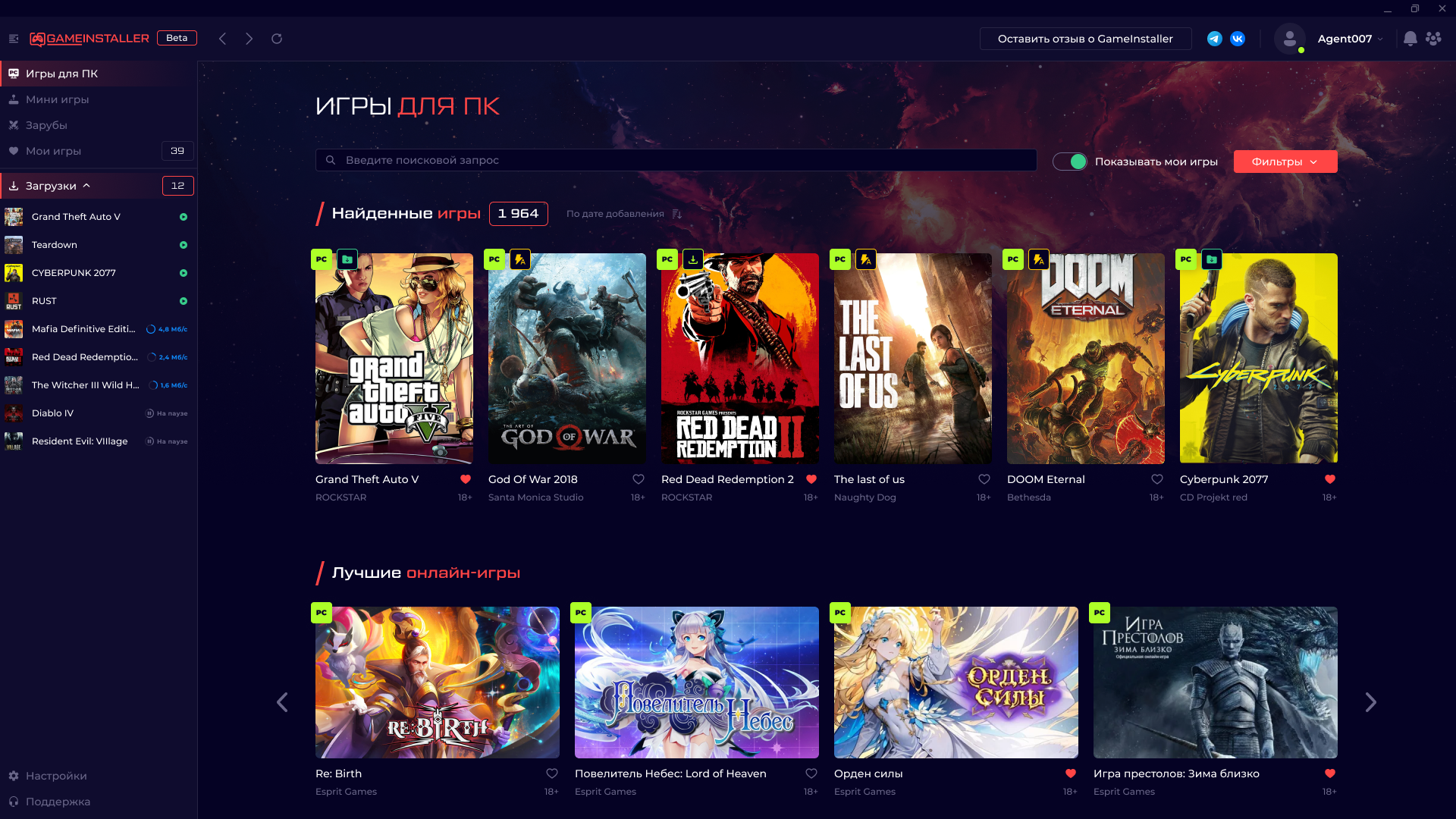Open the VK social icon
Image resolution: width=1456 pixels, height=819 pixels.
(x=1238, y=39)
